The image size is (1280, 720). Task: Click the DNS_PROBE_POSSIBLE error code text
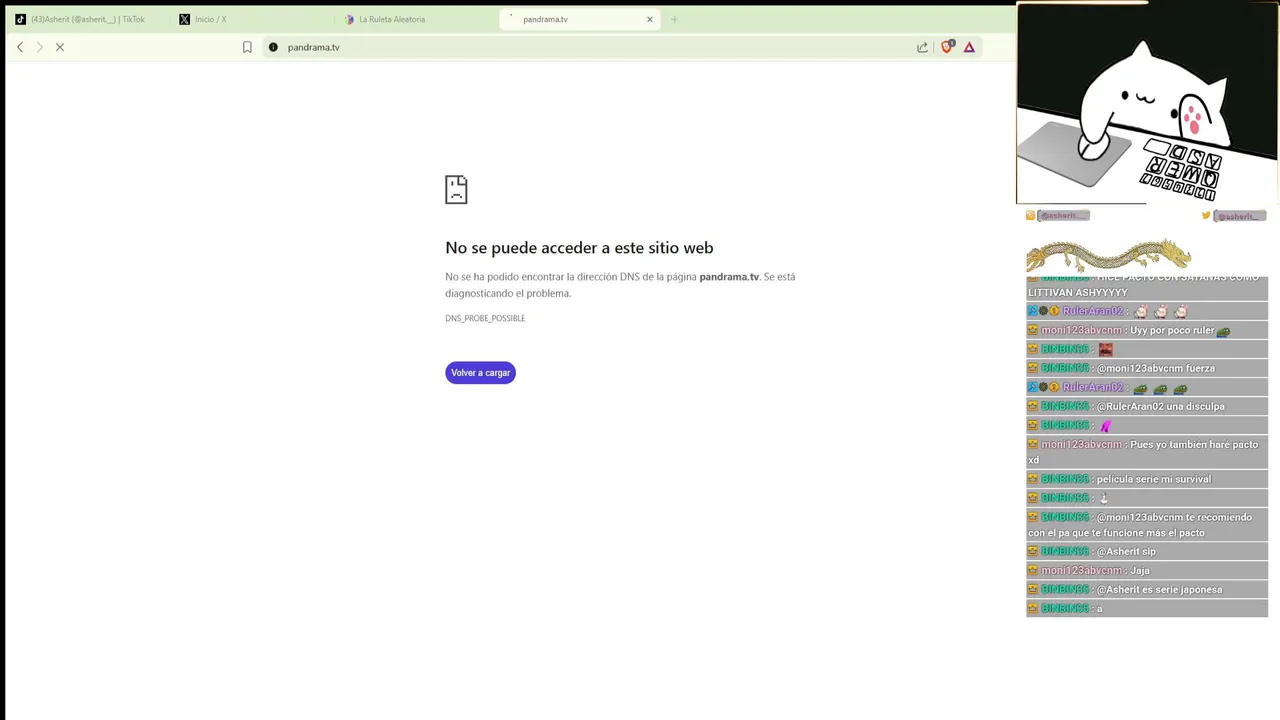tap(485, 318)
